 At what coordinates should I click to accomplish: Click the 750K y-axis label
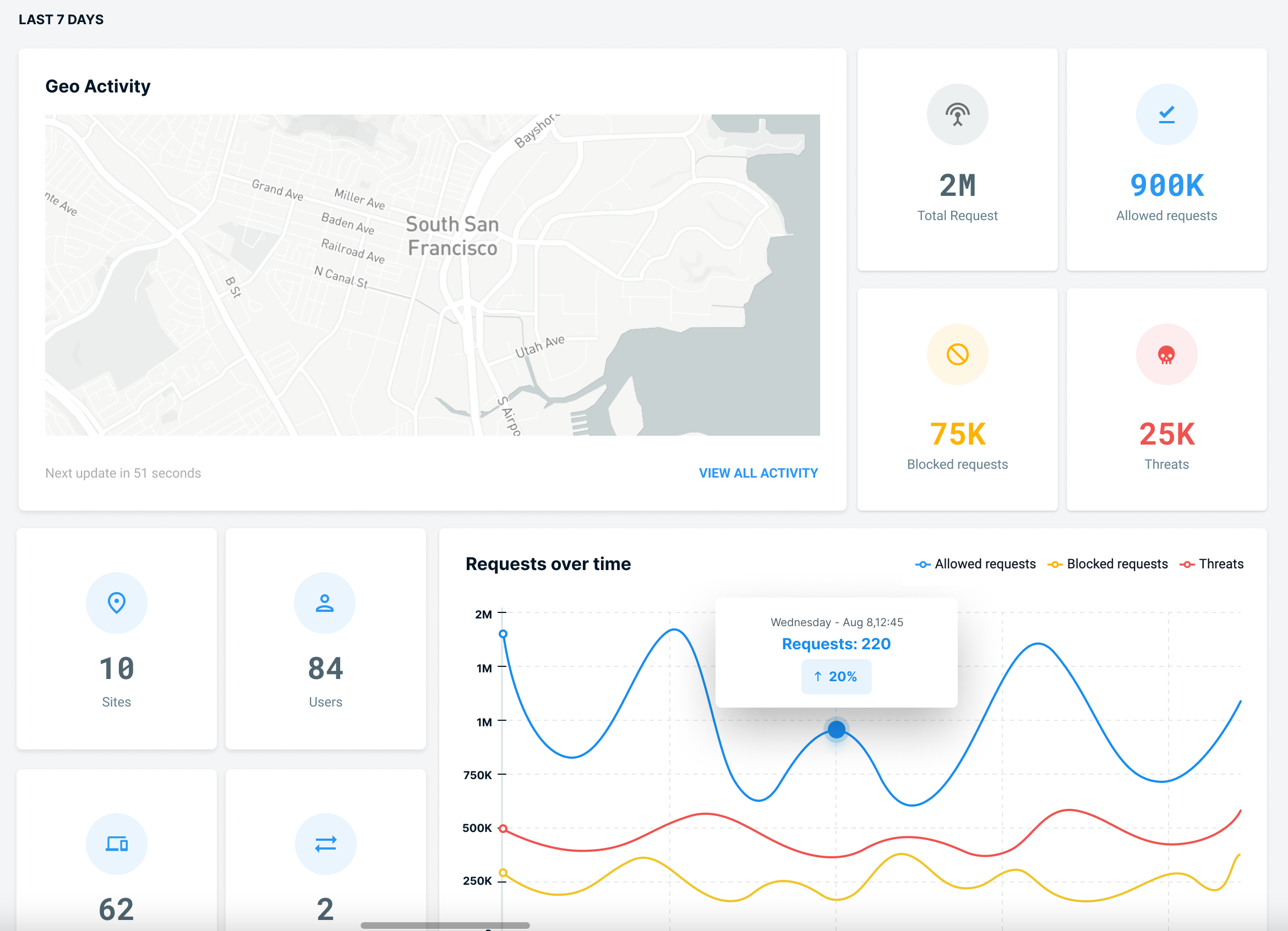click(x=477, y=775)
